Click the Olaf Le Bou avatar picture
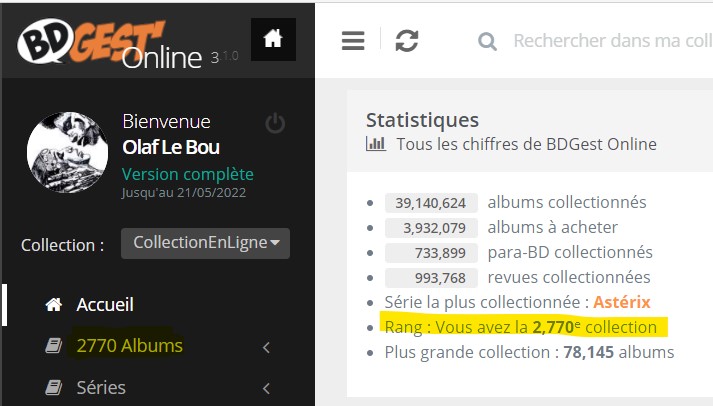713x406 pixels. pyautogui.click(x=67, y=152)
